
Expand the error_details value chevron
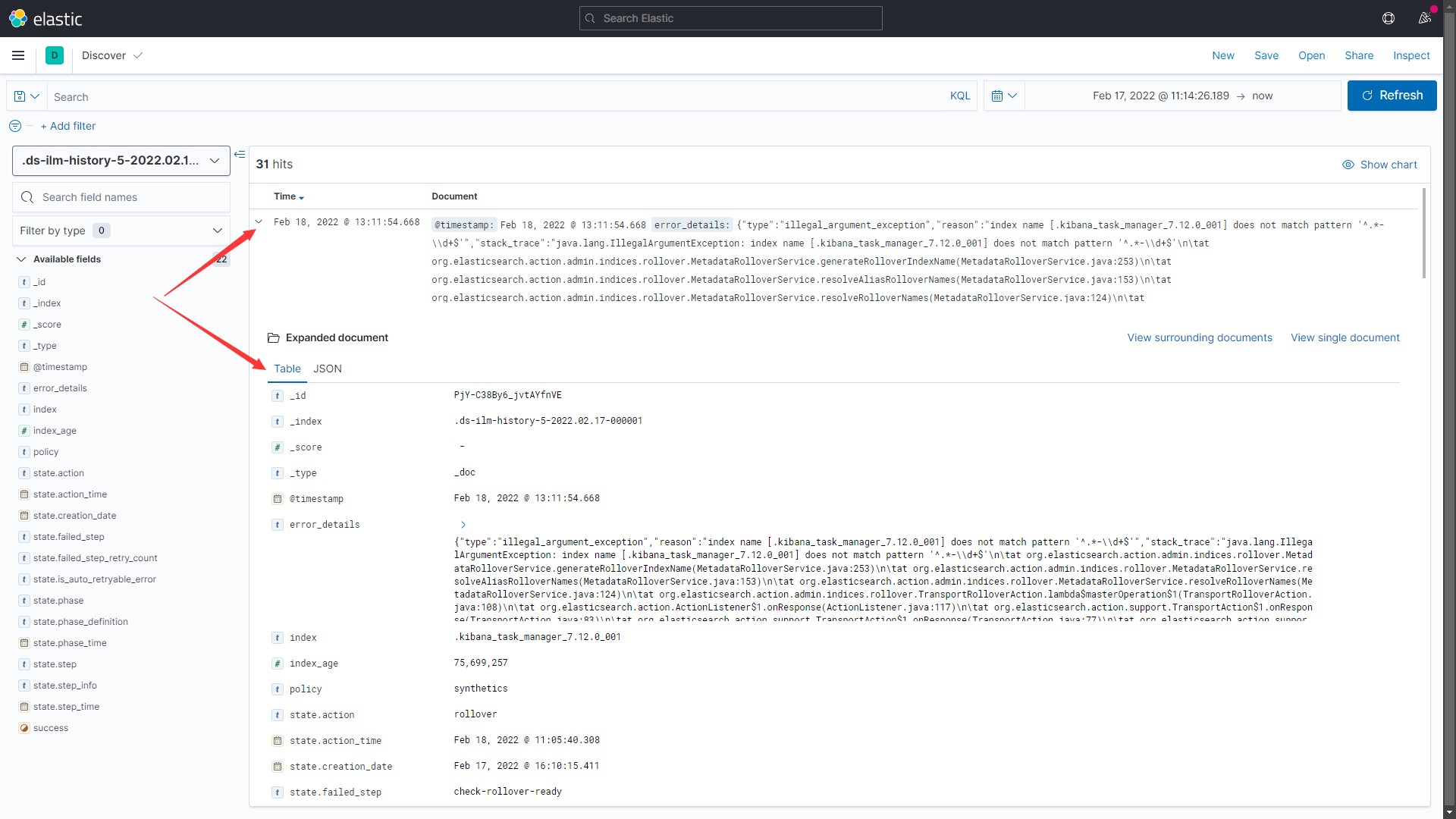coord(463,525)
